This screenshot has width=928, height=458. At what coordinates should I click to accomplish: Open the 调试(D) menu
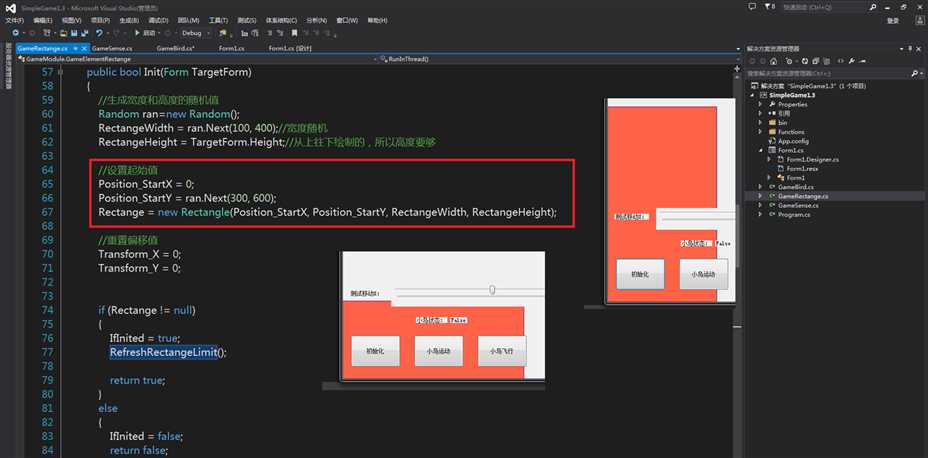pos(158,20)
